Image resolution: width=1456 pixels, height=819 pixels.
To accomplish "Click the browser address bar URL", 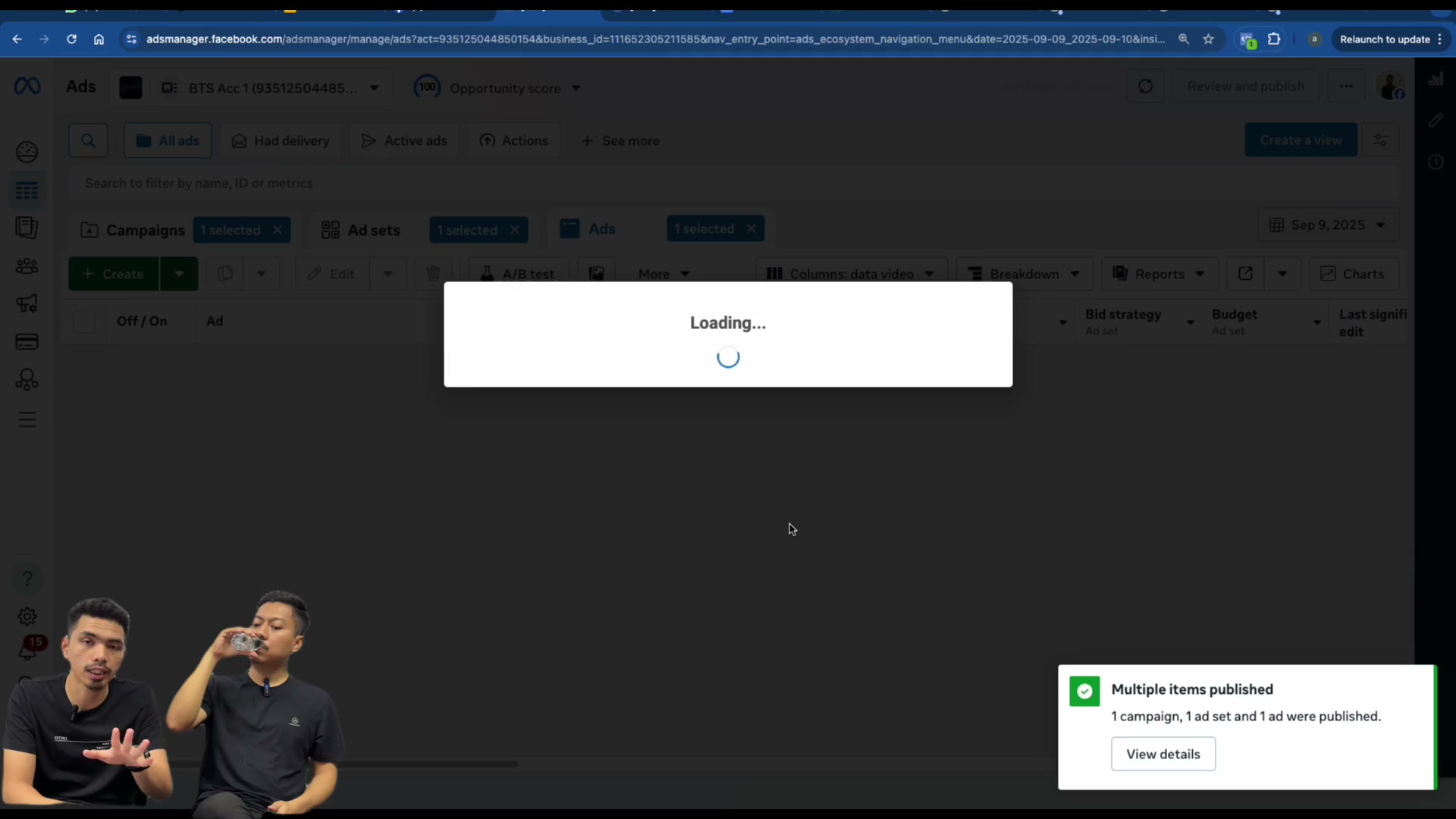I will coord(655,39).
